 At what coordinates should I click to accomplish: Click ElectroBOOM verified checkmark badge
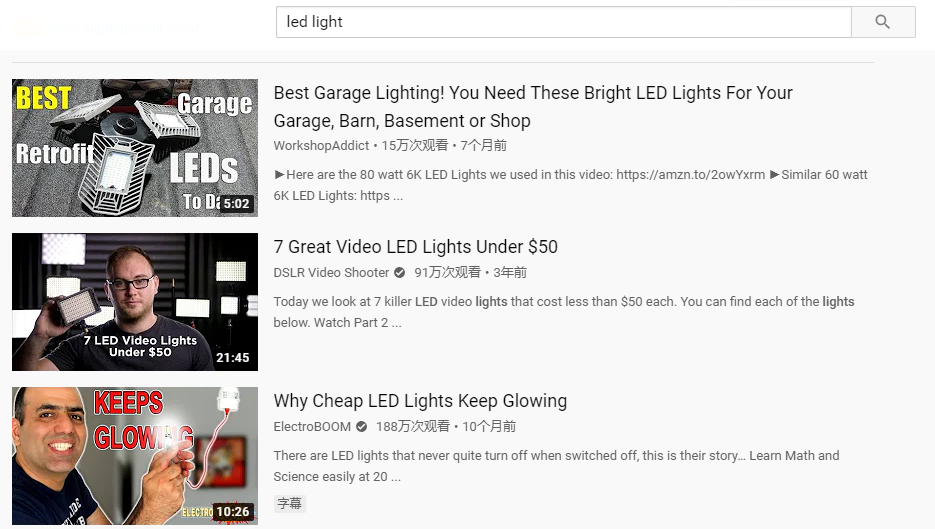(362, 427)
